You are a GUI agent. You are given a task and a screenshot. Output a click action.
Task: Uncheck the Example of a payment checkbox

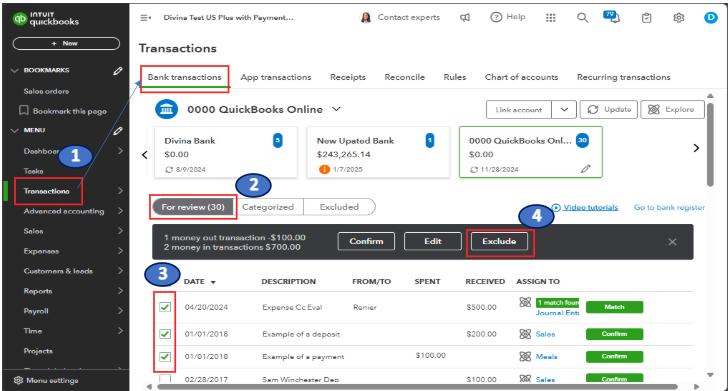(x=165, y=357)
